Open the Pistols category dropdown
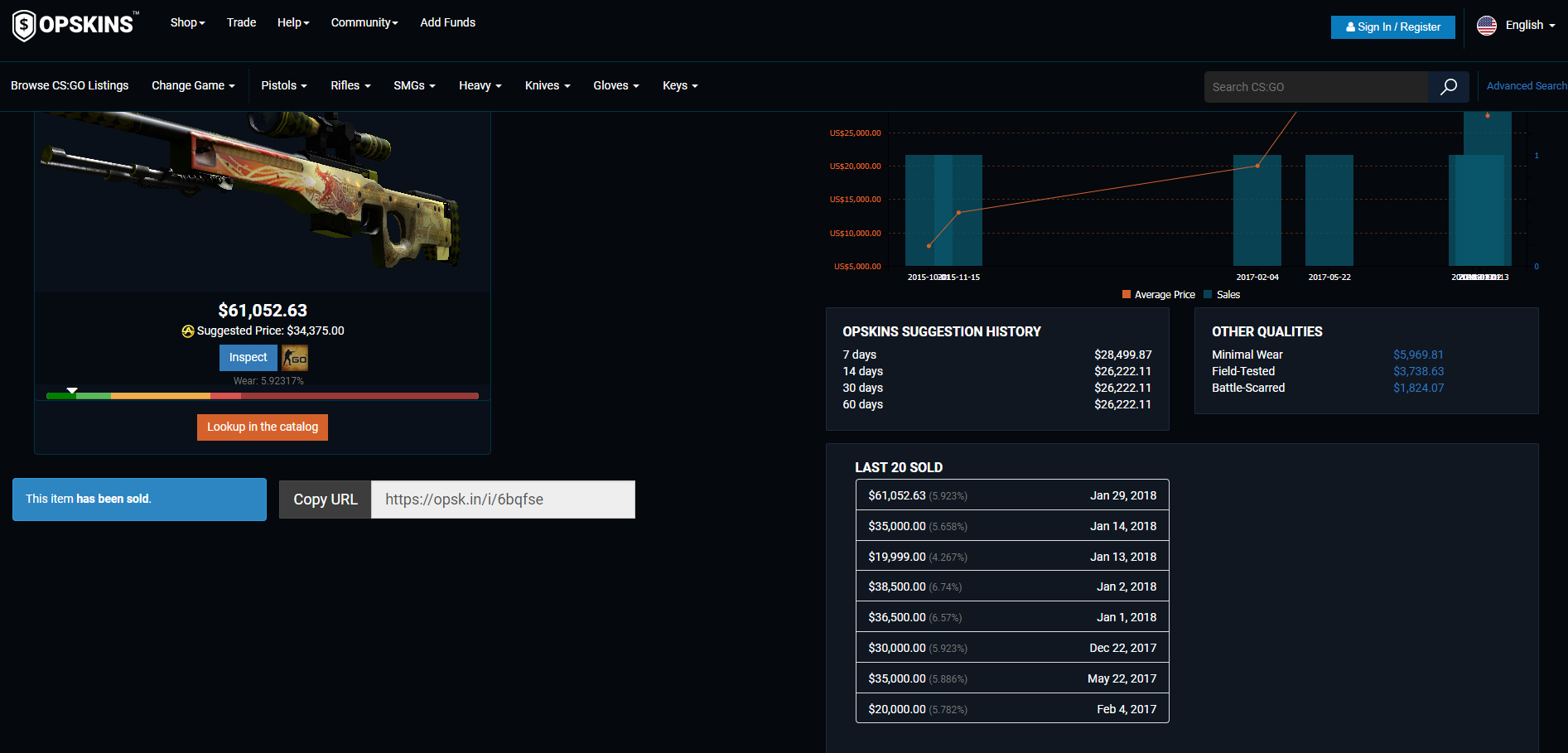 point(284,85)
